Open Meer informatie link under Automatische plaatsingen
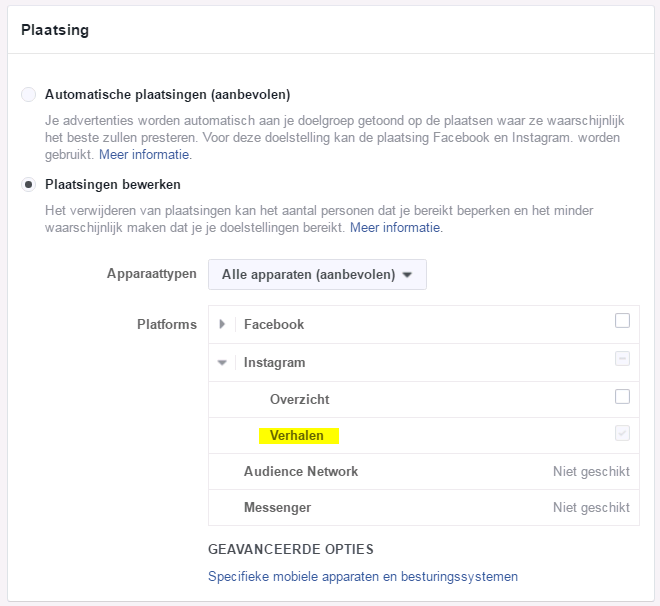This screenshot has height=606, width=660. click(x=144, y=155)
